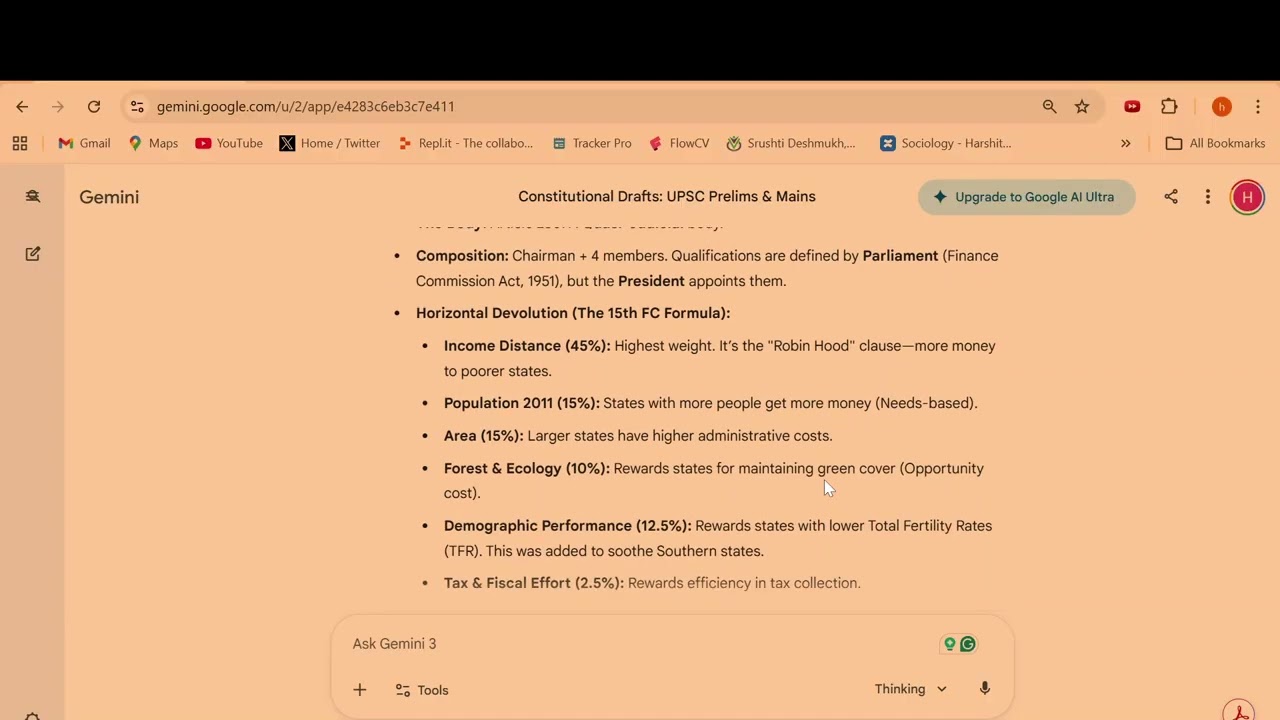Screen dimensions: 1280x720
Task: Click the Population 2011 (15%) heading
Action: pyautogui.click(x=522, y=403)
